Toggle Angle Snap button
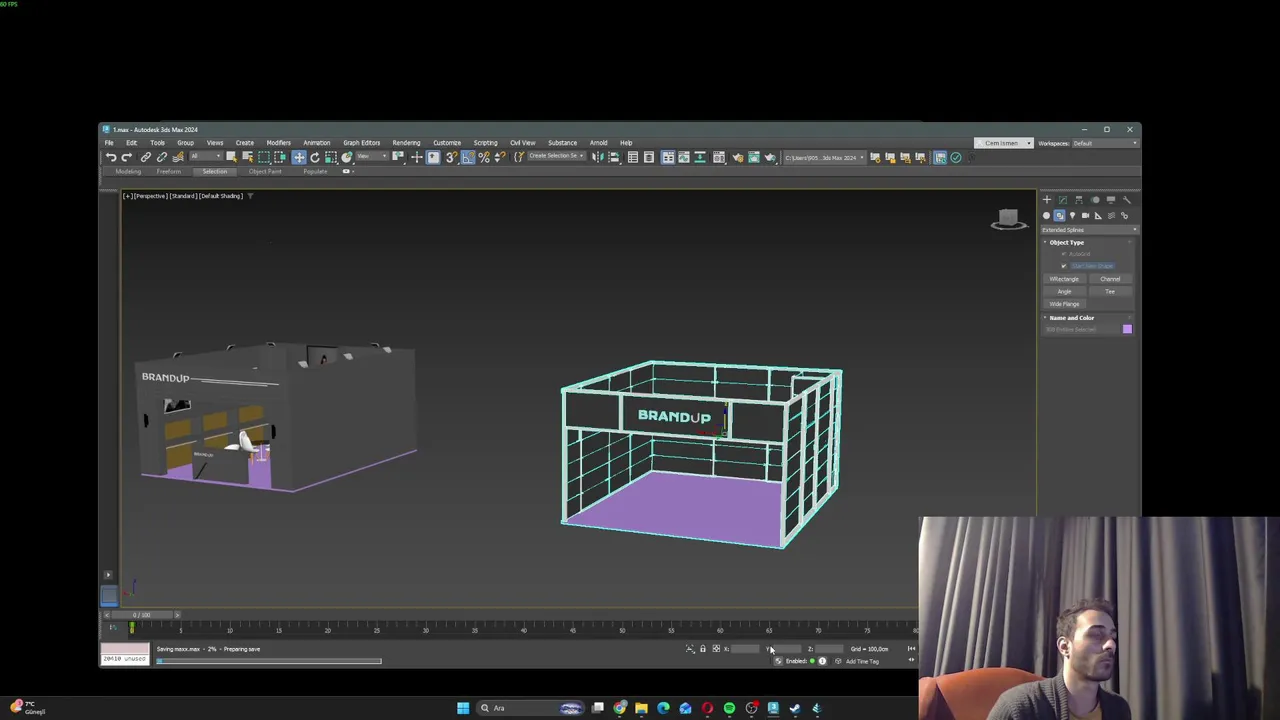Image resolution: width=1280 pixels, height=720 pixels. coord(467,157)
